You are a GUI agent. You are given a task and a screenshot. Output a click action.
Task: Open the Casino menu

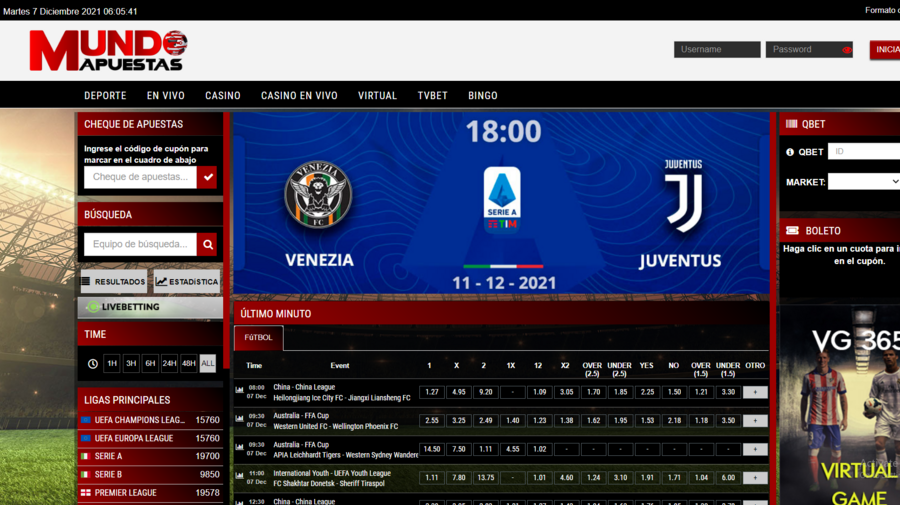(x=223, y=96)
